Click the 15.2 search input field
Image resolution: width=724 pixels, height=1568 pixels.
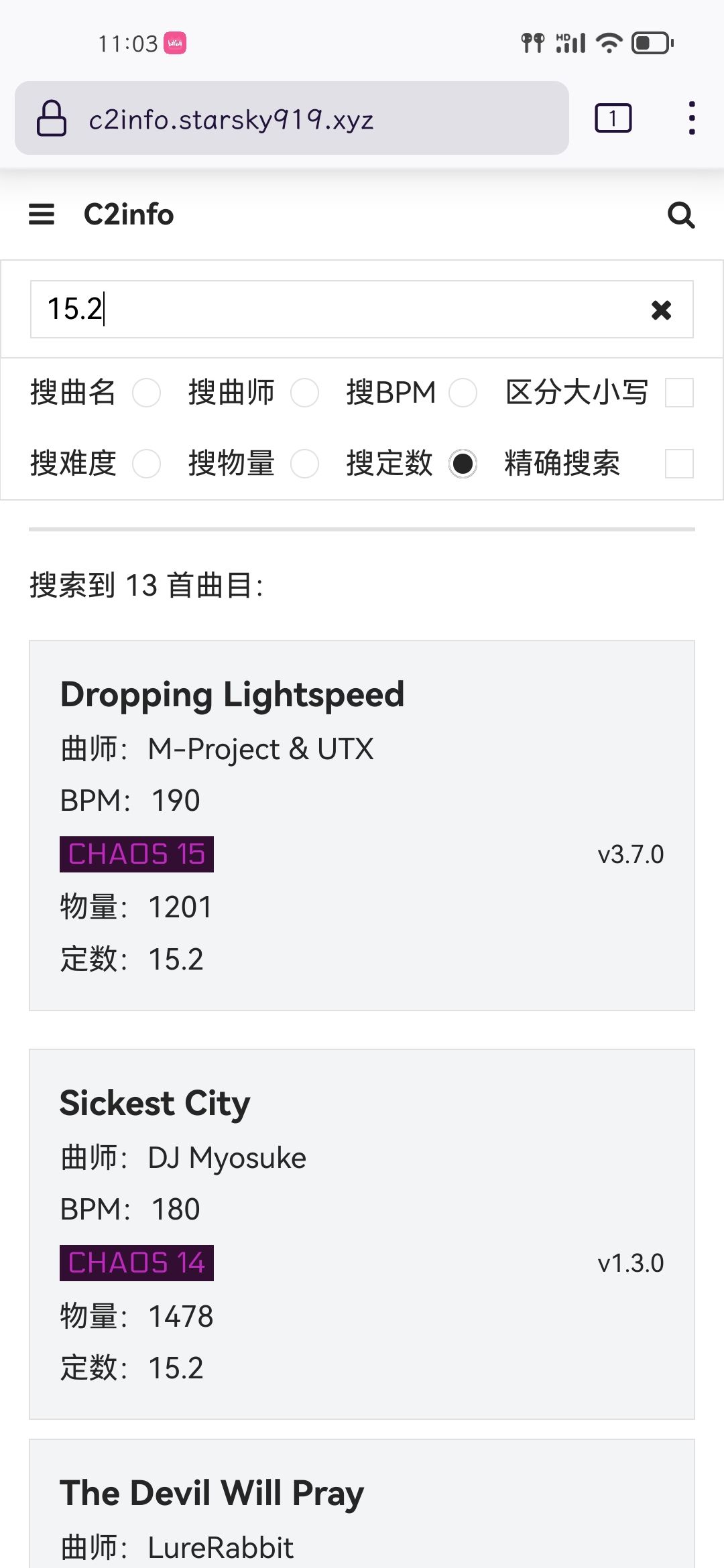click(x=335, y=310)
